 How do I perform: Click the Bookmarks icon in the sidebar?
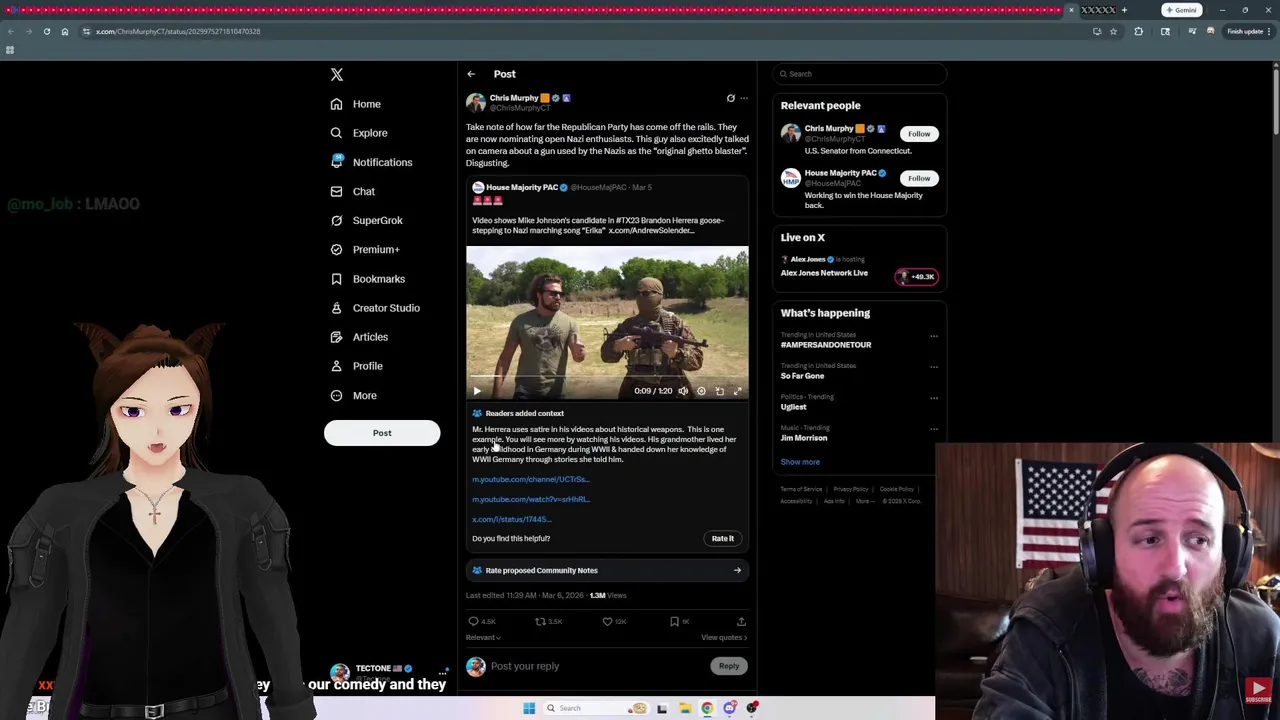[336, 279]
